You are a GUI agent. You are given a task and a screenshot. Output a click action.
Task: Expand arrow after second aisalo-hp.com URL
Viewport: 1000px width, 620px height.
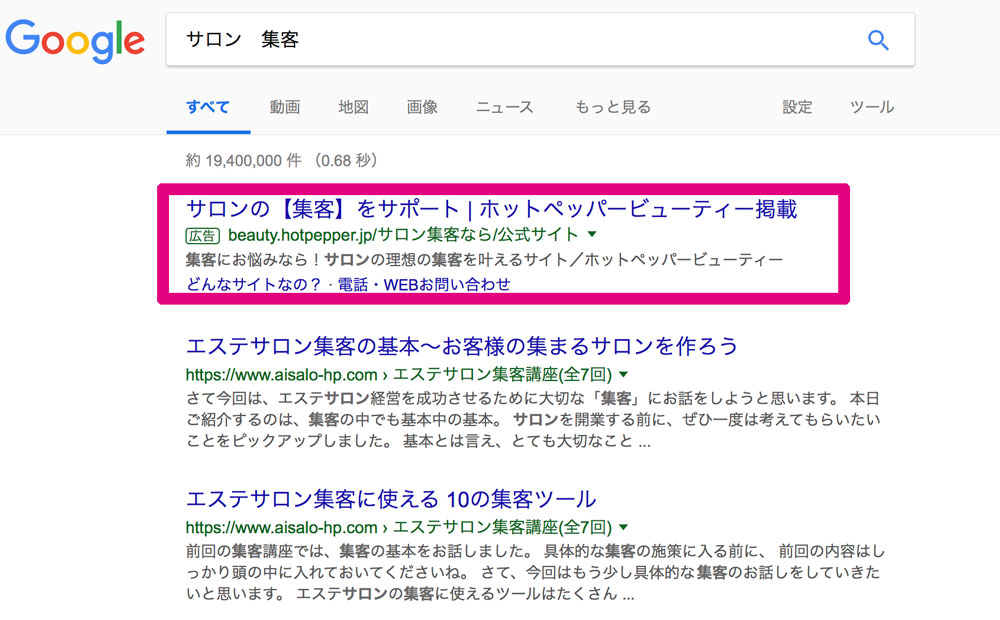(x=624, y=527)
